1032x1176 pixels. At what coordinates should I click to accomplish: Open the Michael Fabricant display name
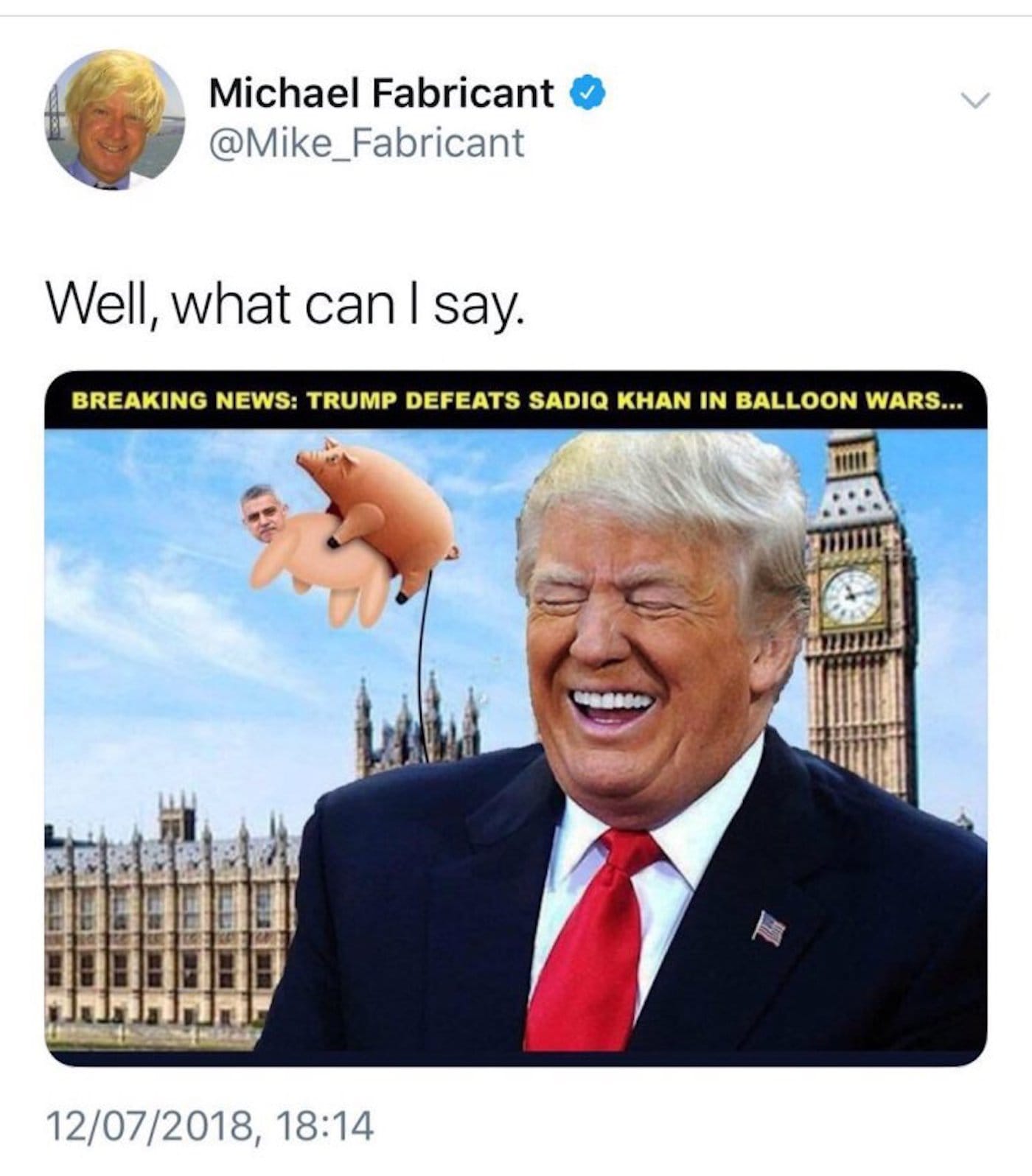[x=381, y=93]
